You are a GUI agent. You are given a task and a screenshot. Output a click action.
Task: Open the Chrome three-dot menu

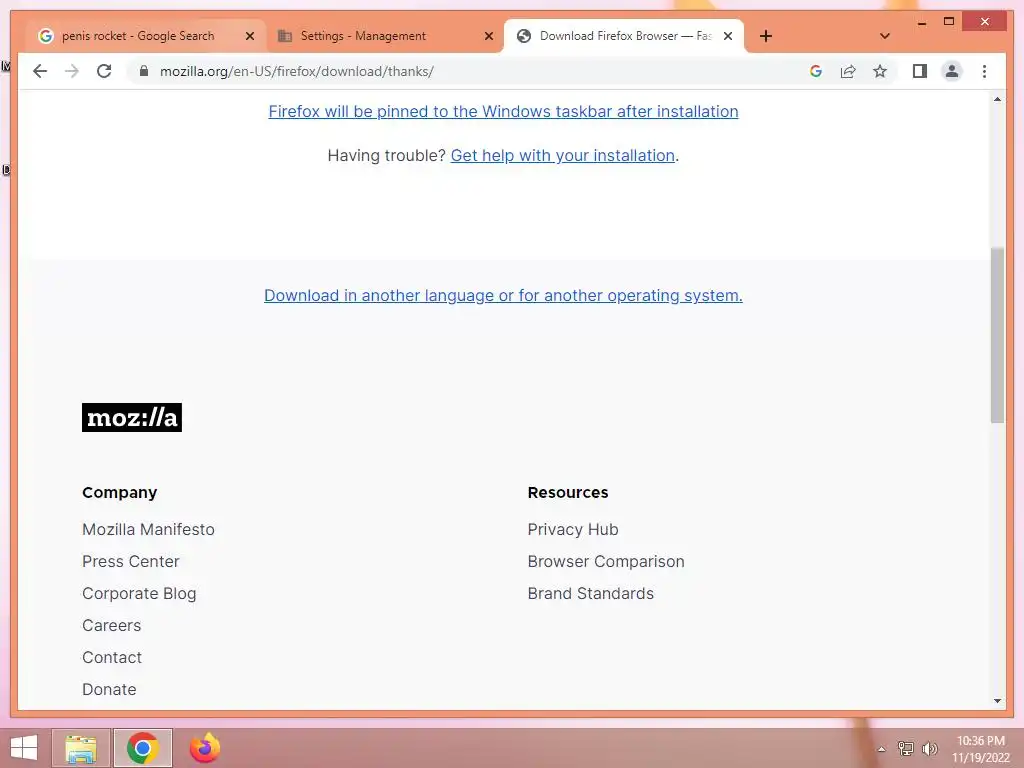[x=984, y=71]
